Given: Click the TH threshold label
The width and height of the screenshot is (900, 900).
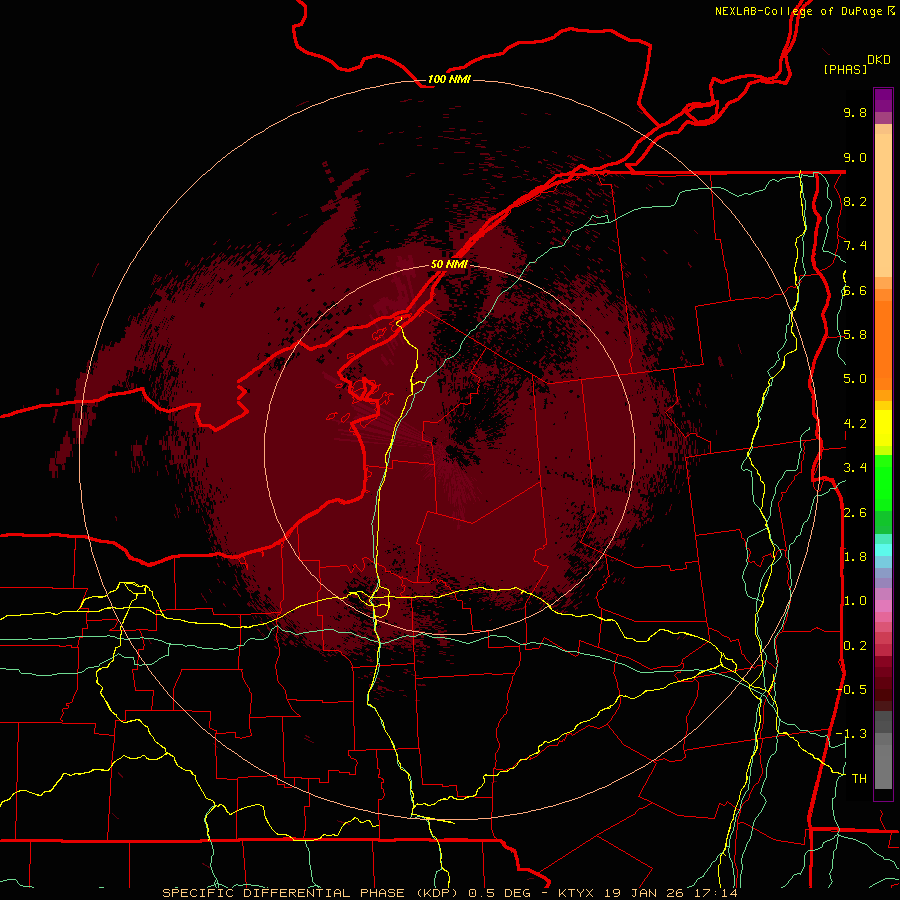Looking at the screenshot, I should click(859, 779).
